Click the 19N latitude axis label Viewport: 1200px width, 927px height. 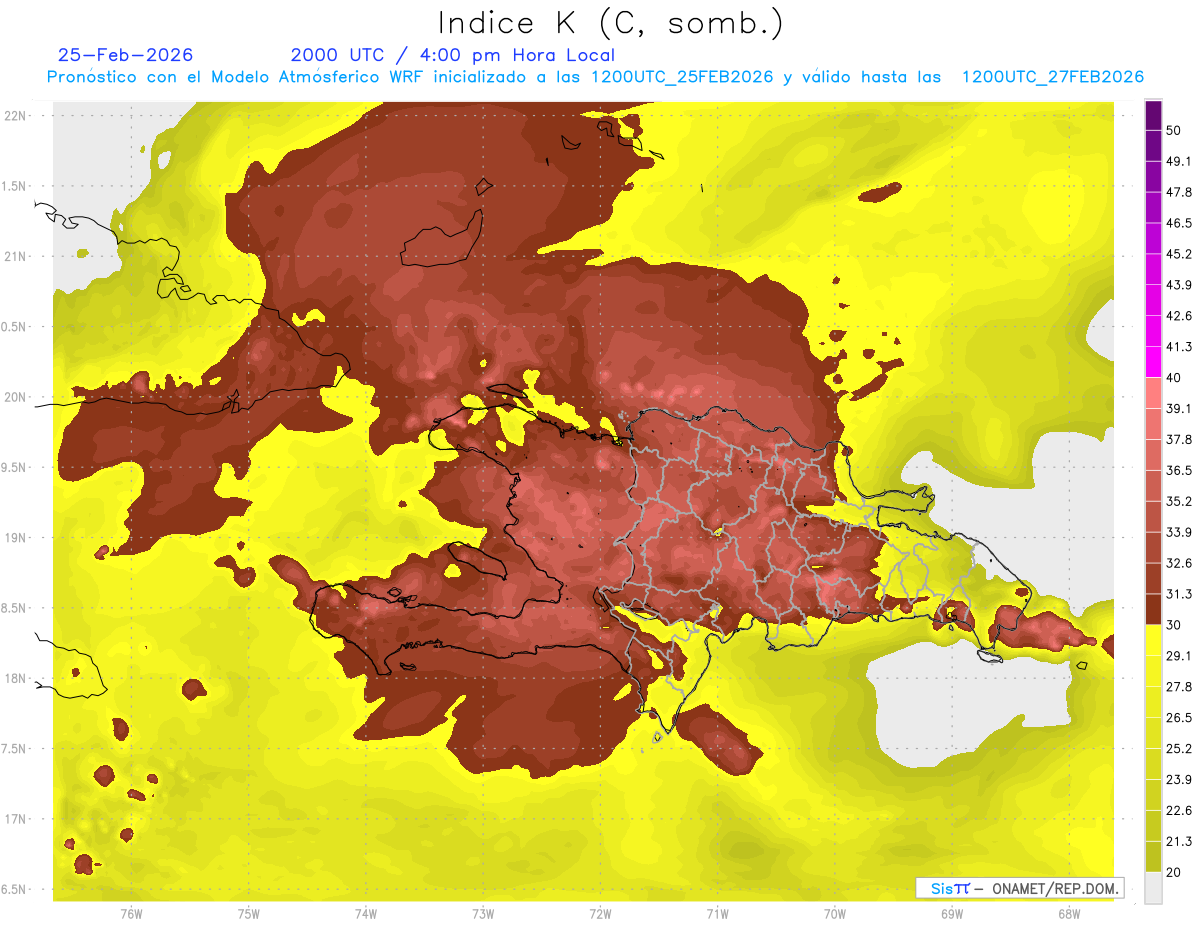coord(16,537)
